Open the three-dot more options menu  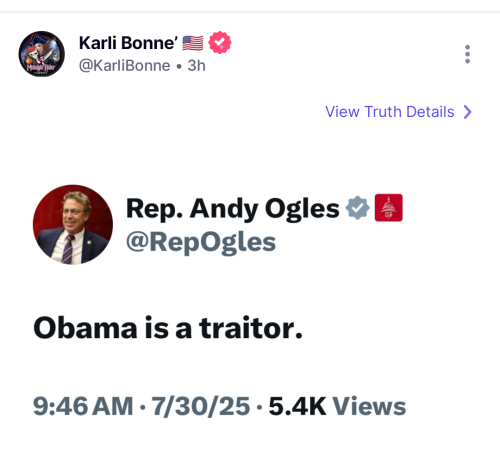click(467, 54)
